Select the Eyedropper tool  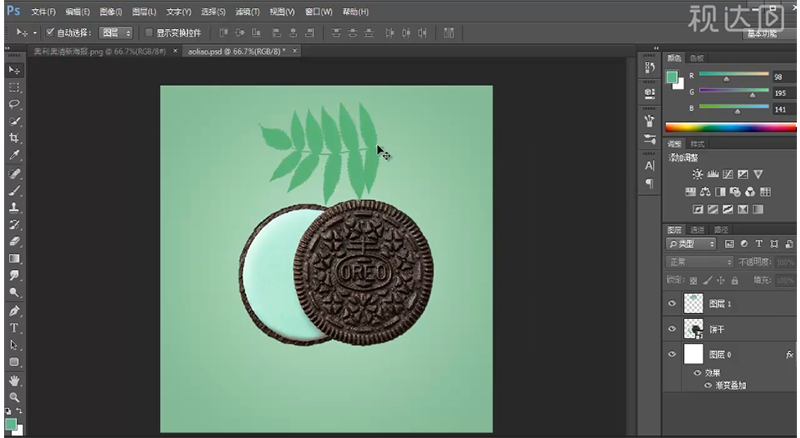point(14,155)
